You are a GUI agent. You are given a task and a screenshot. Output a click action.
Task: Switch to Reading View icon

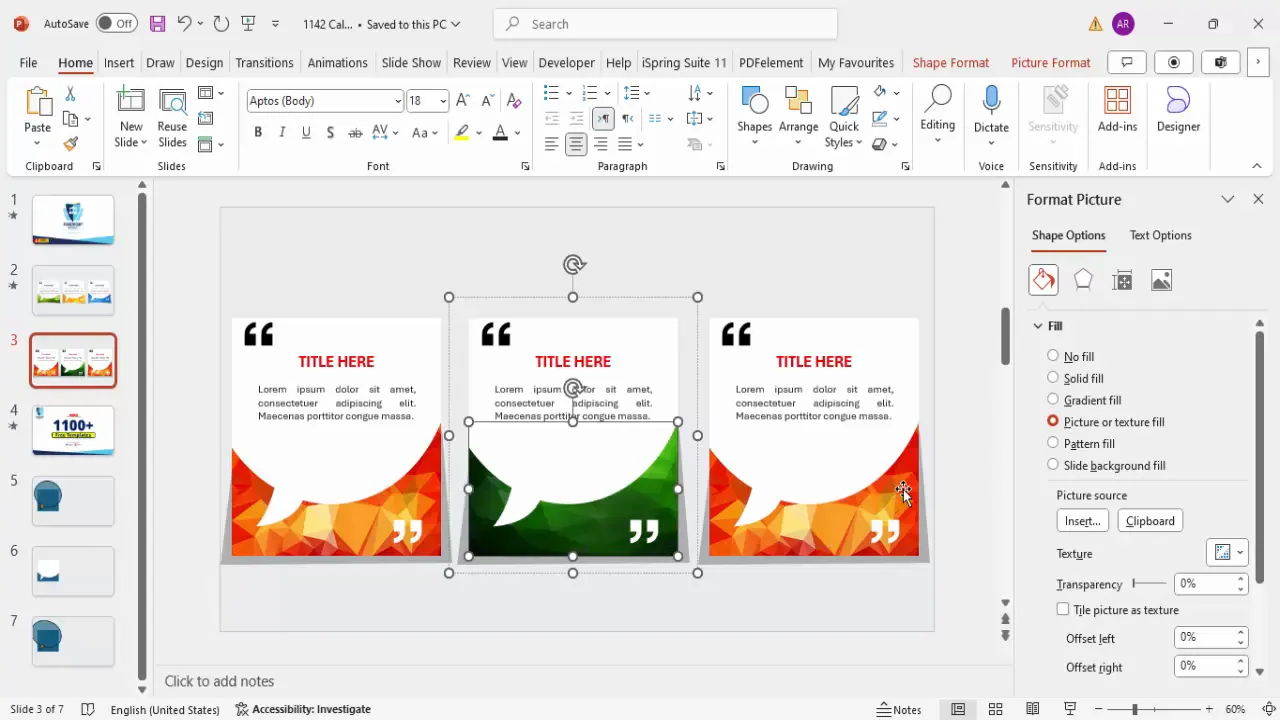tap(1033, 709)
